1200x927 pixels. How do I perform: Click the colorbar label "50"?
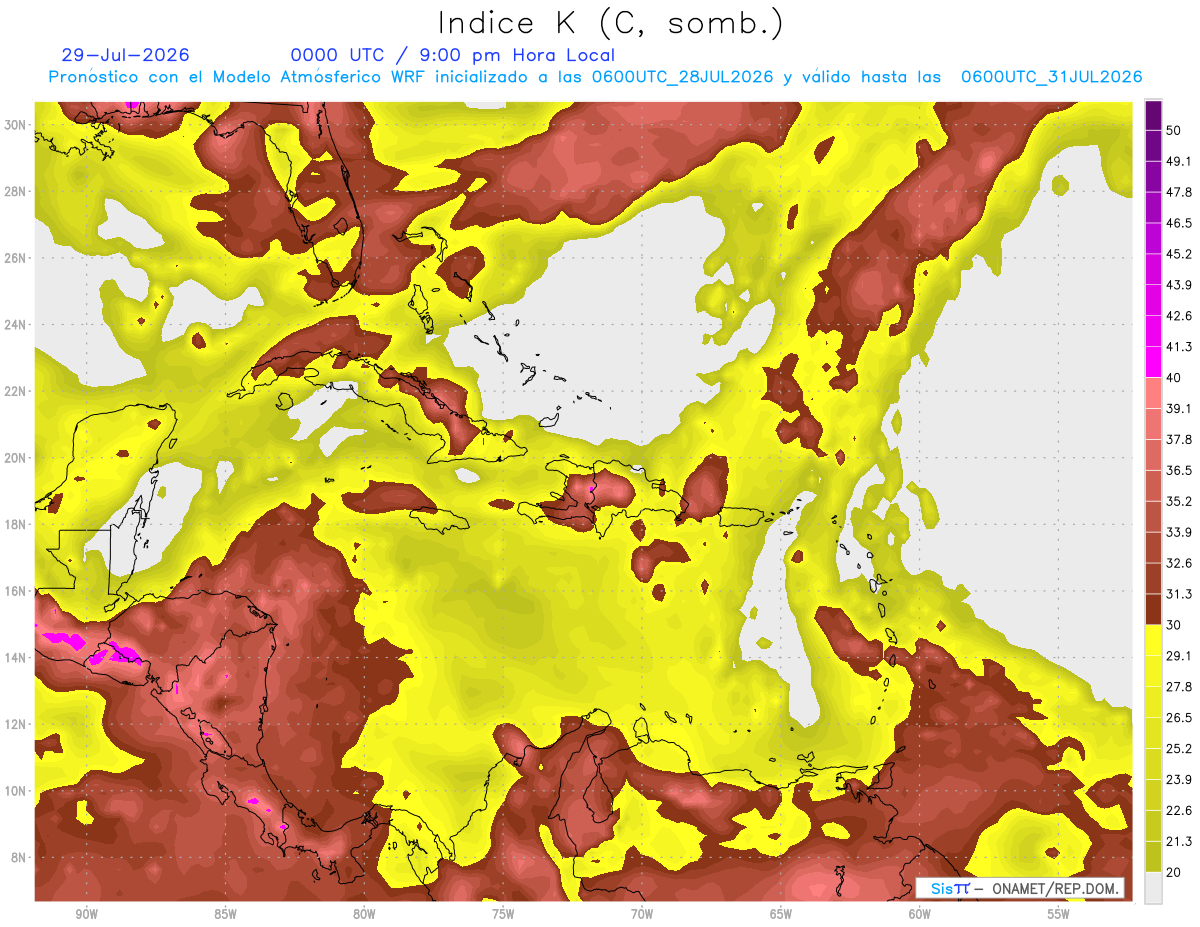point(1174,130)
